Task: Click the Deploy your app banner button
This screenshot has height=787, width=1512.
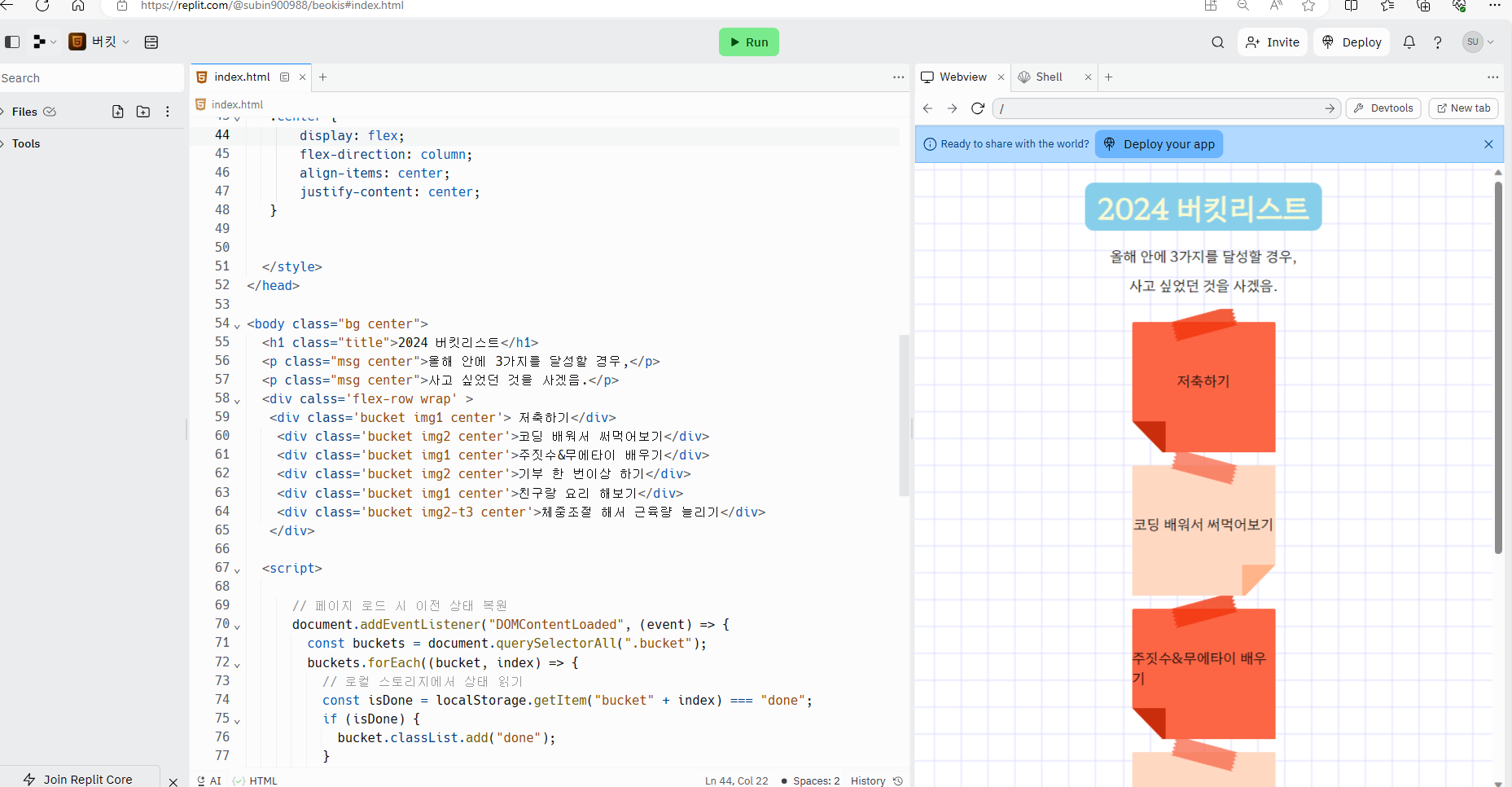Action: (x=1159, y=144)
